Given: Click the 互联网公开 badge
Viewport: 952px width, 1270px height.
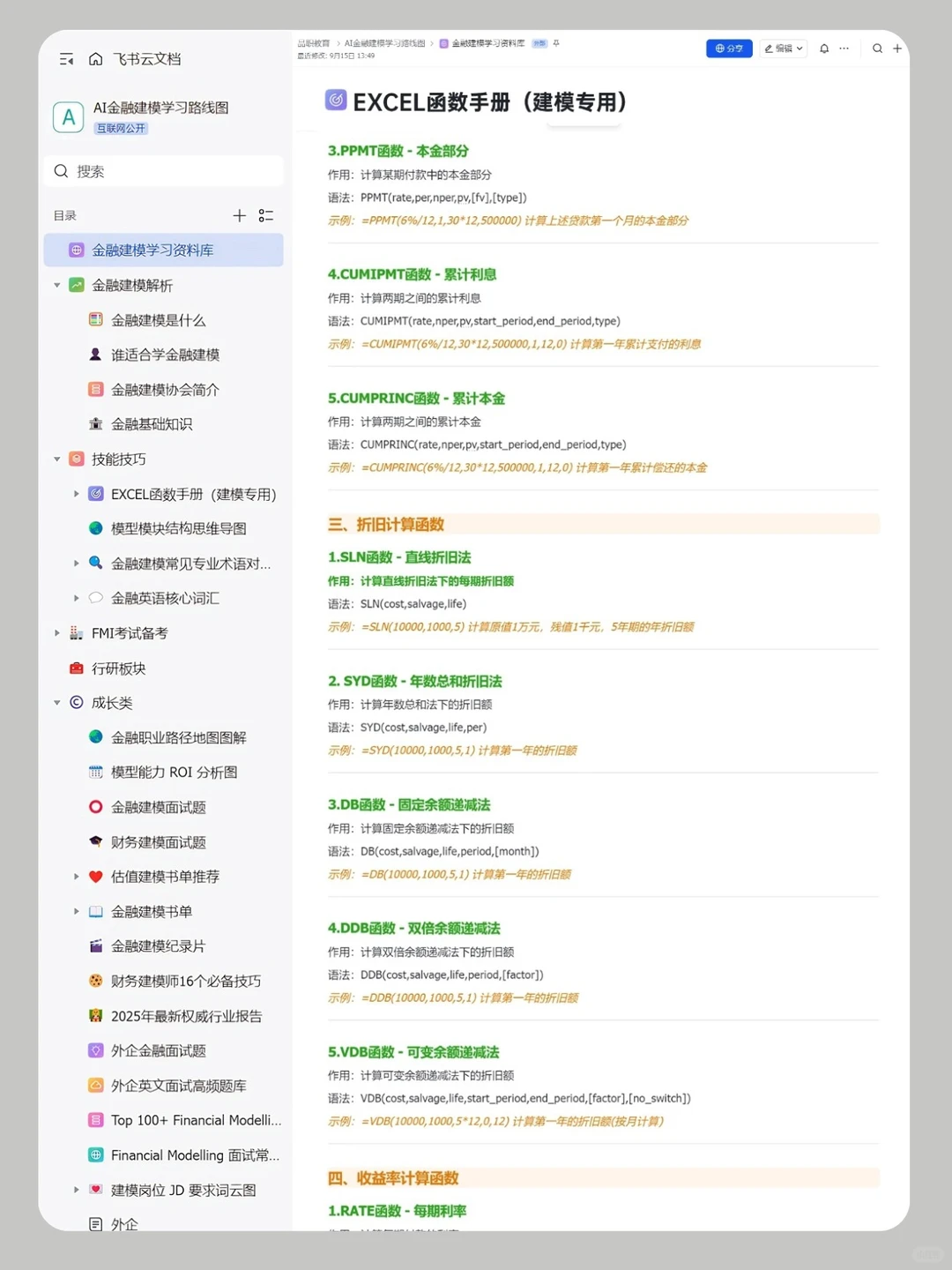Looking at the screenshot, I should tap(121, 128).
